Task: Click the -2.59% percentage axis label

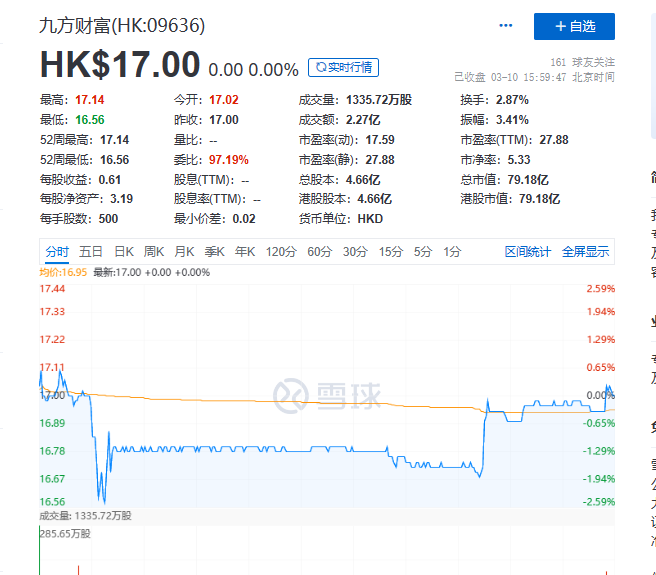Action: (x=599, y=501)
